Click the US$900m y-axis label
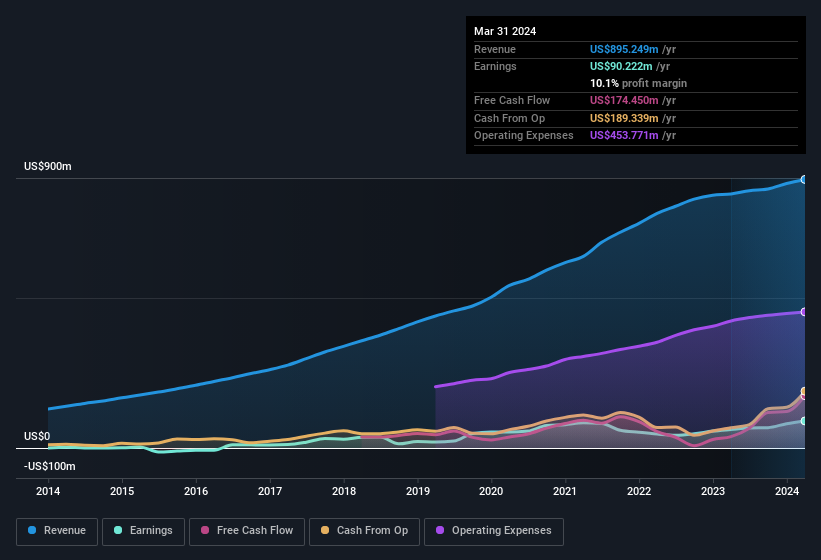The width and height of the screenshot is (821, 560). pyautogui.click(x=48, y=166)
